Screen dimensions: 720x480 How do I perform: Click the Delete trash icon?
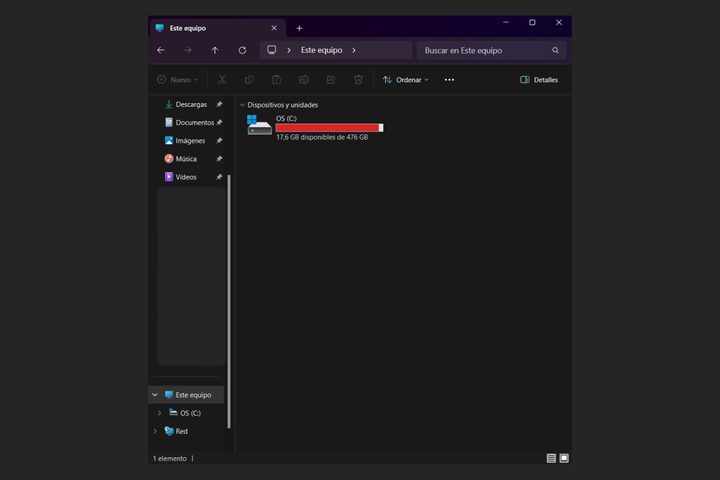(x=358, y=80)
